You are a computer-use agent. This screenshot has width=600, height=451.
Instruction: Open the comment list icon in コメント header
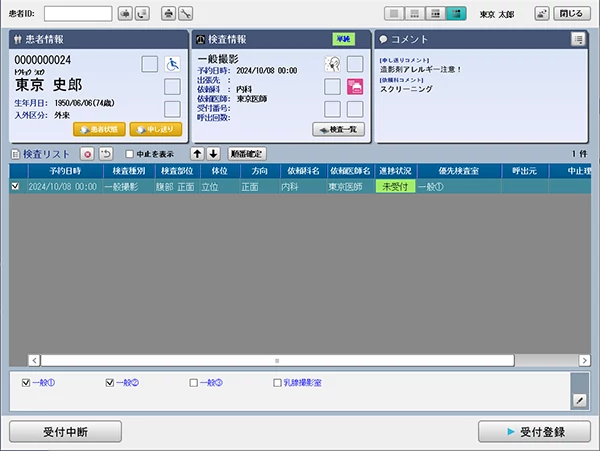tap(578, 39)
